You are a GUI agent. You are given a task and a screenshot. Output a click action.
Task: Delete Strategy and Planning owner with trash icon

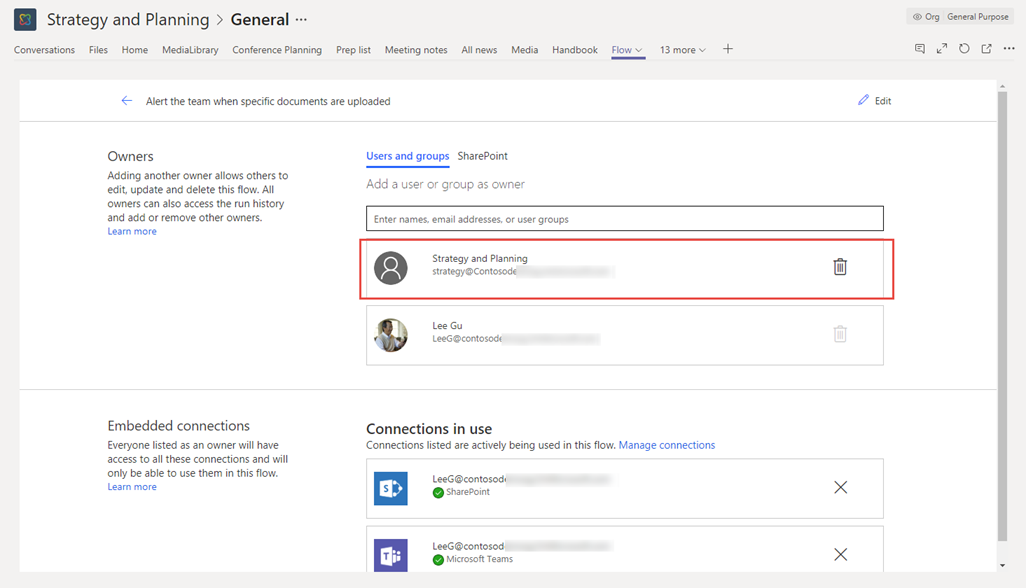tap(840, 267)
